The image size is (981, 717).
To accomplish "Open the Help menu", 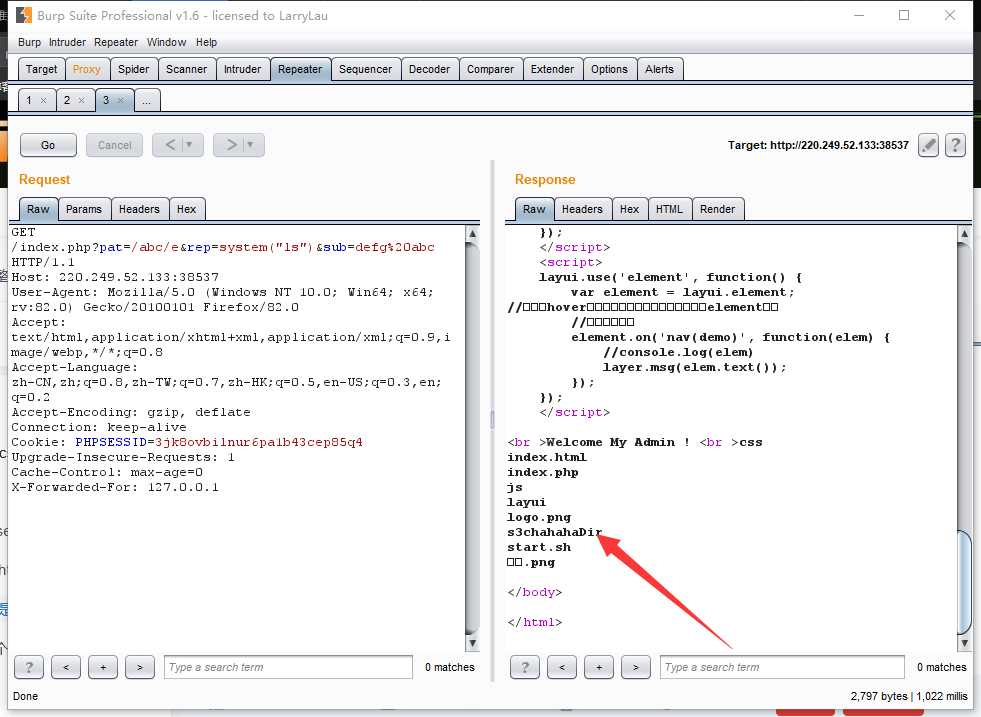I will click(x=206, y=42).
